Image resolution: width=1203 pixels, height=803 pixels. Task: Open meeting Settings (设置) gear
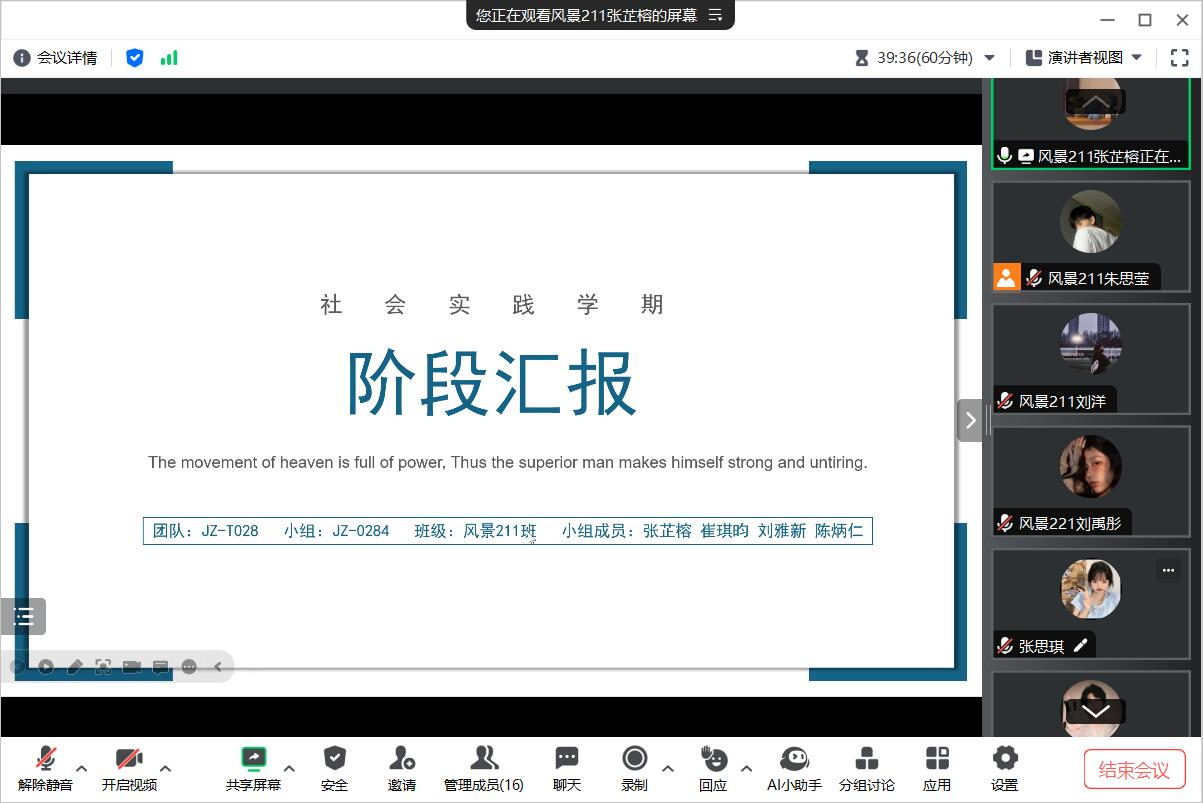[x=1004, y=759]
